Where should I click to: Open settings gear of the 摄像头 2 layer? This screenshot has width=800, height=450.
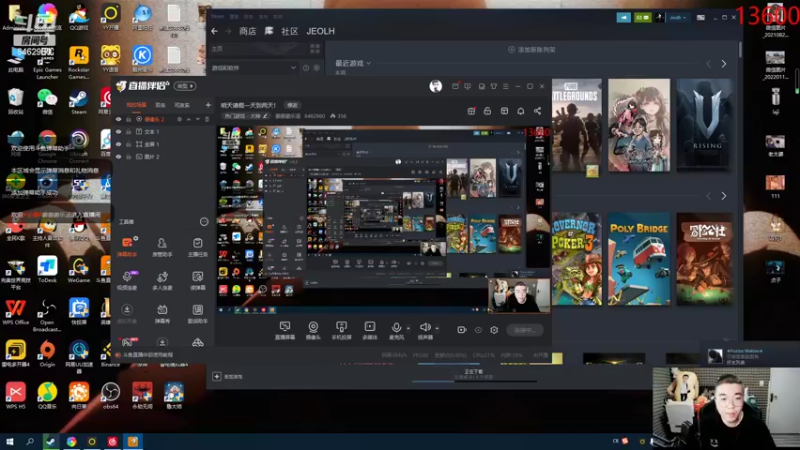point(179,119)
